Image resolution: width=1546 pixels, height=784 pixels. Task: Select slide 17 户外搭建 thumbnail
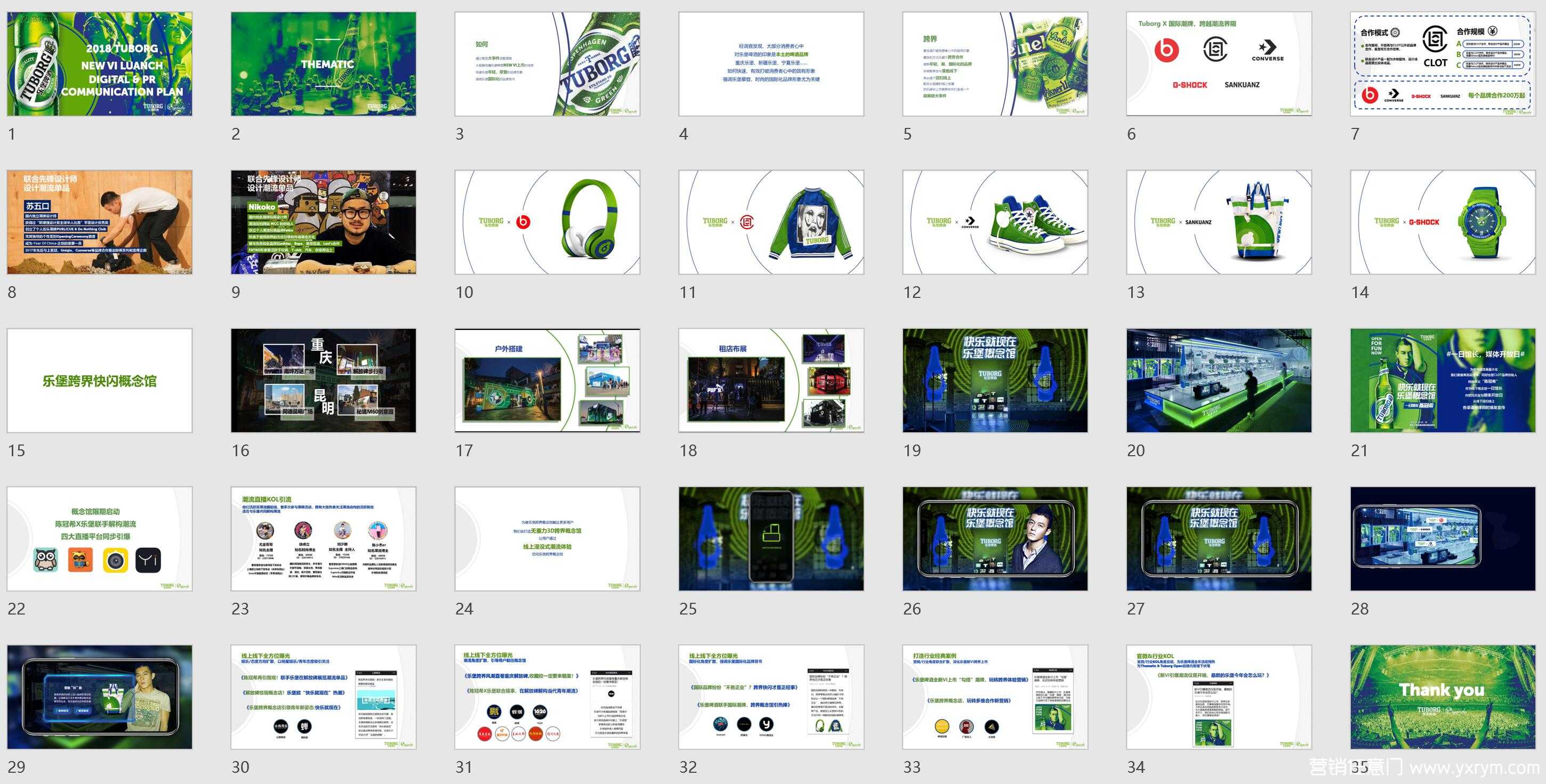point(547,381)
